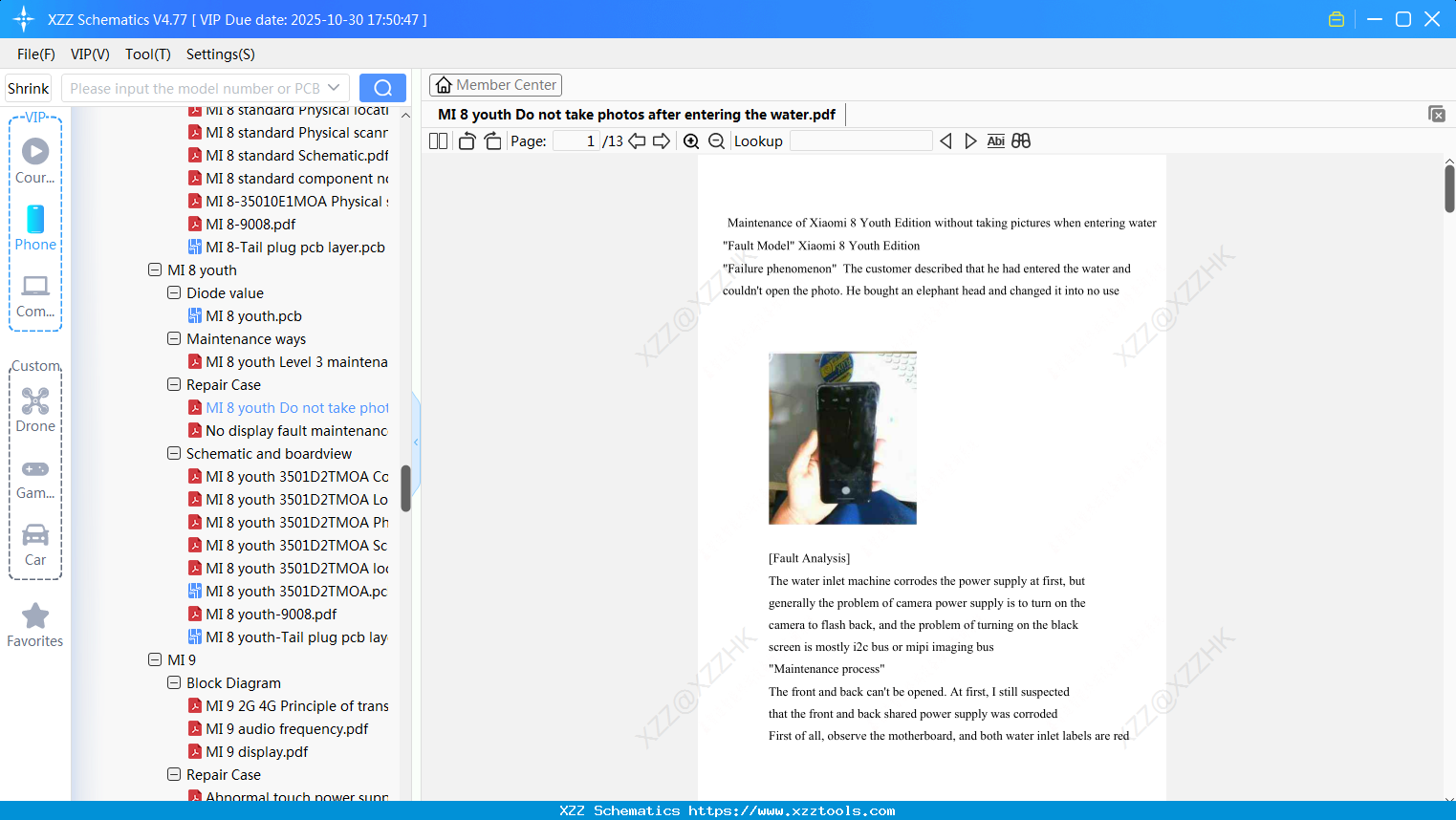Open the xzztools.com link in status bar
Image resolution: width=1456 pixels, height=820 pixels.
(x=792, y=811)
